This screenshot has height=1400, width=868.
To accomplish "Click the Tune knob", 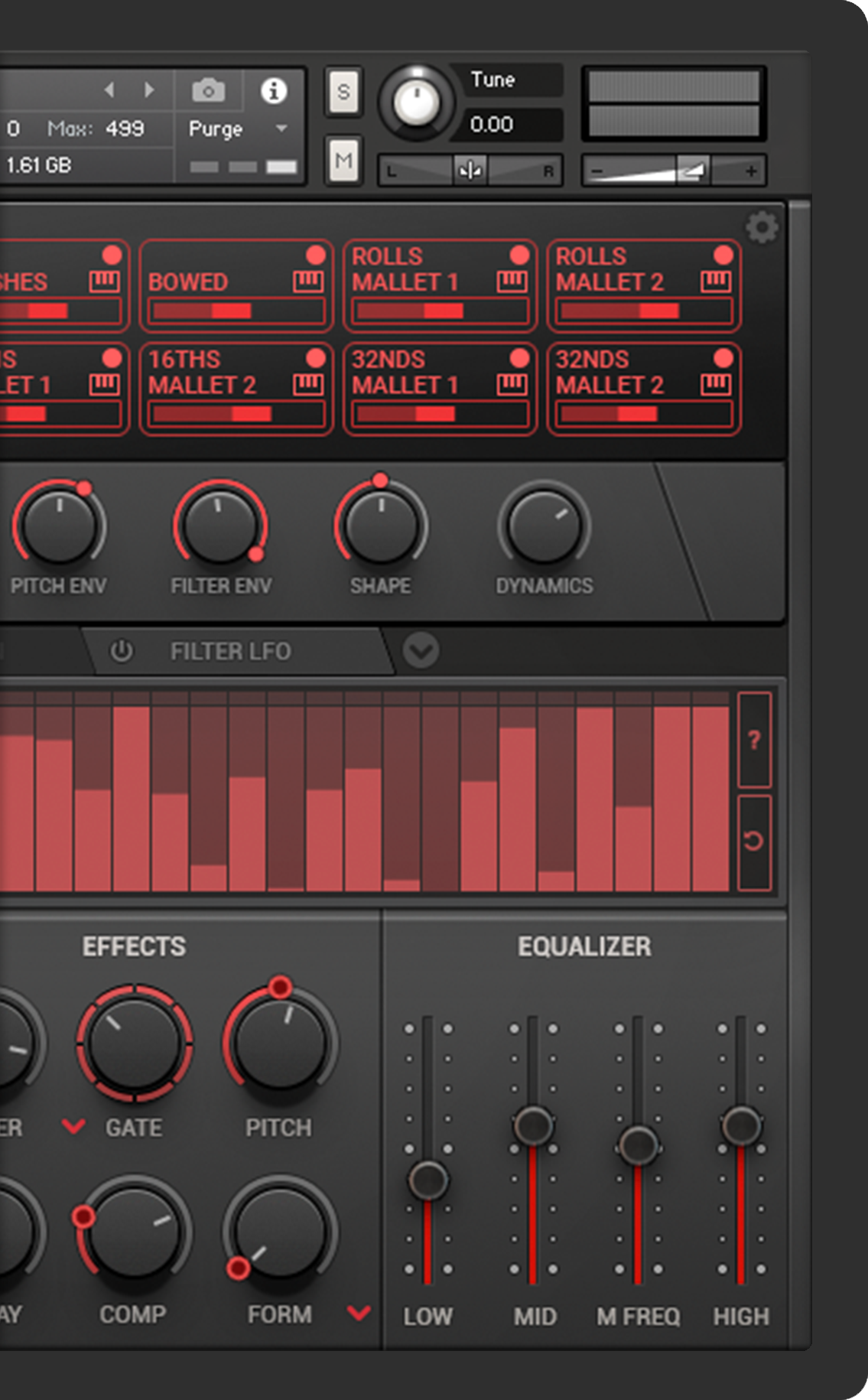I will [x=417, y=103].
